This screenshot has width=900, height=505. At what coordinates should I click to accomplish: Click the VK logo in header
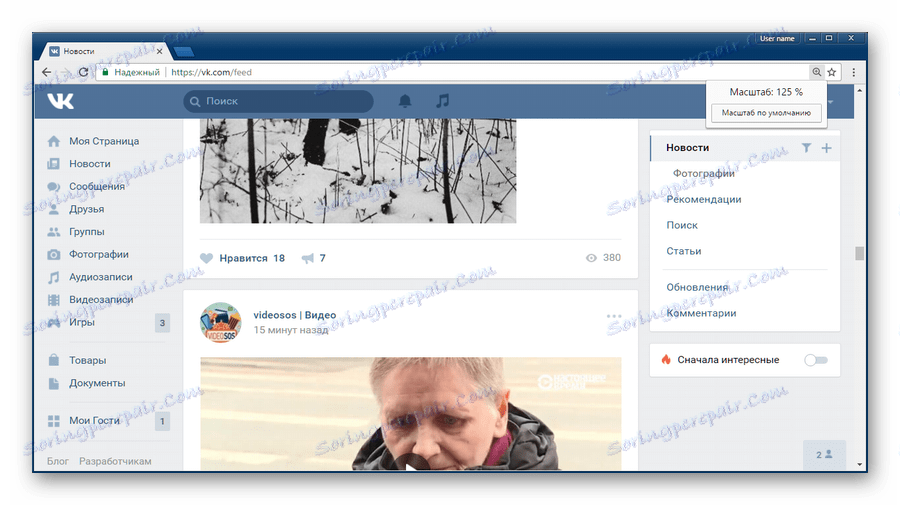[x=60, y=101]
